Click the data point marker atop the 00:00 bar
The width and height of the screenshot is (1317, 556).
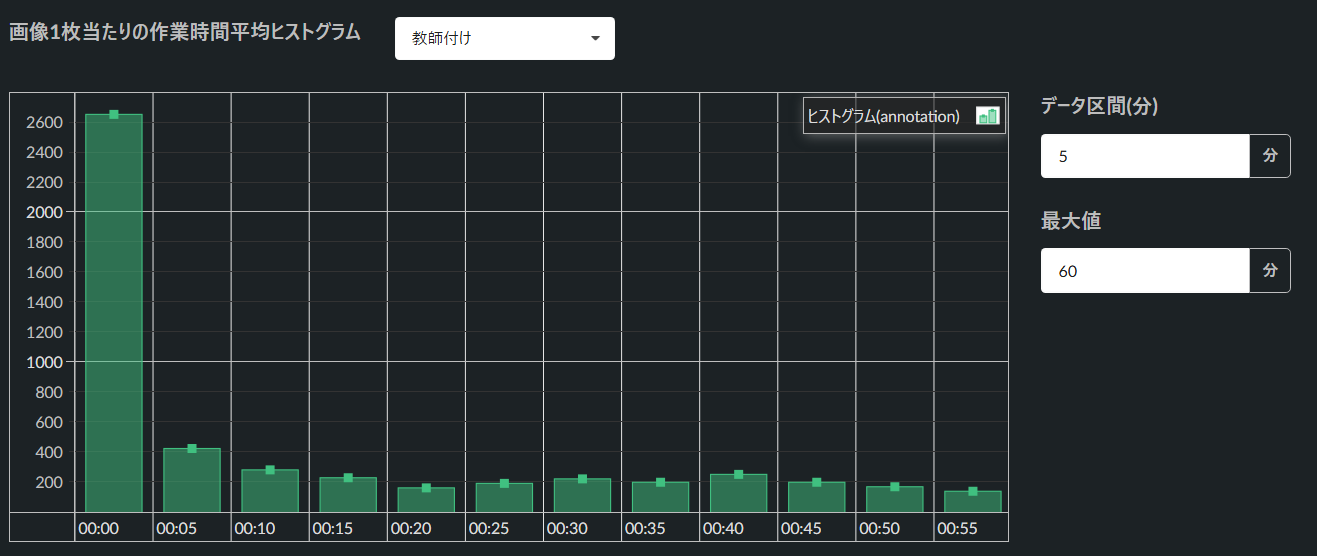[114, 114]
